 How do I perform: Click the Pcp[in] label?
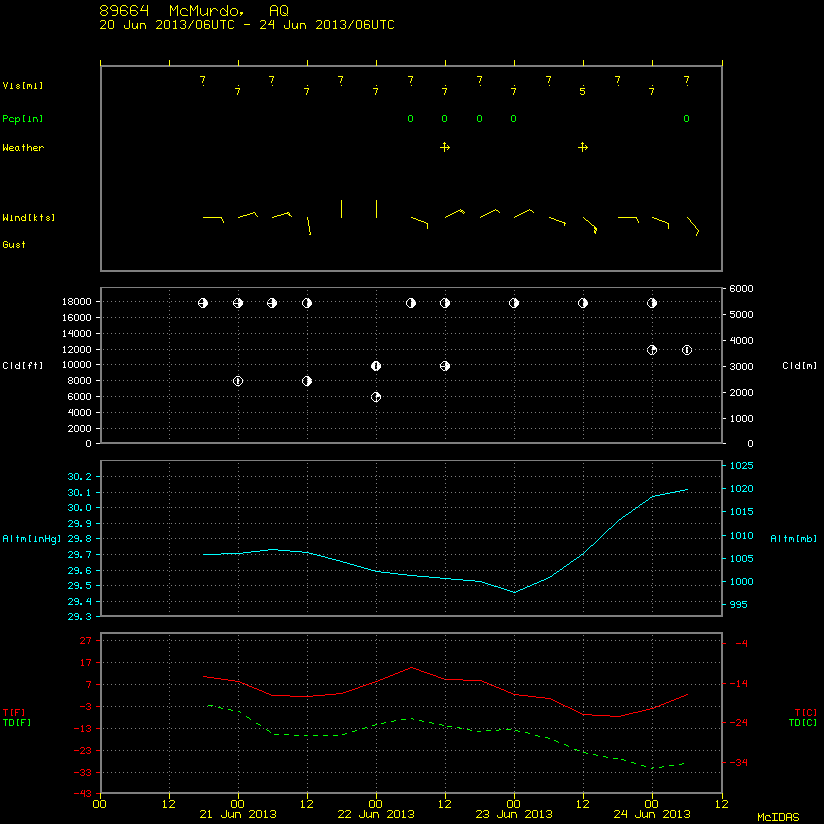tap(23, 119)
